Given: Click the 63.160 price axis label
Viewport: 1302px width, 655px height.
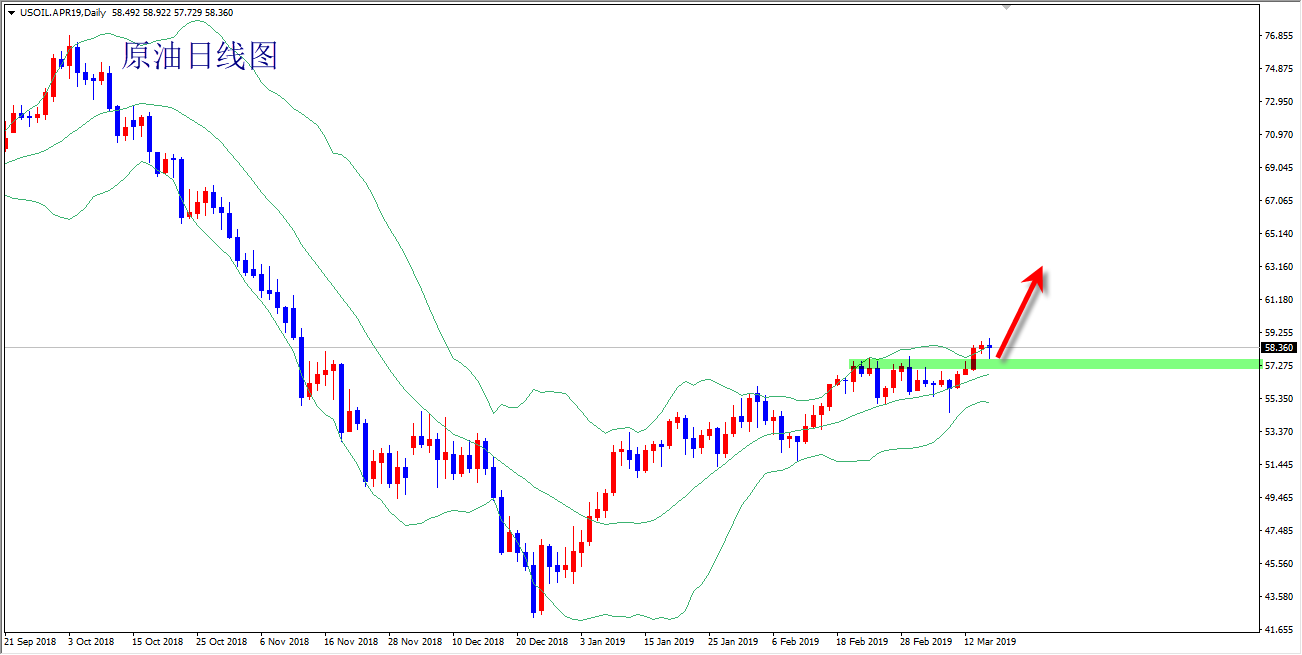Looking at the screenshot, I should click(1279, 267).
